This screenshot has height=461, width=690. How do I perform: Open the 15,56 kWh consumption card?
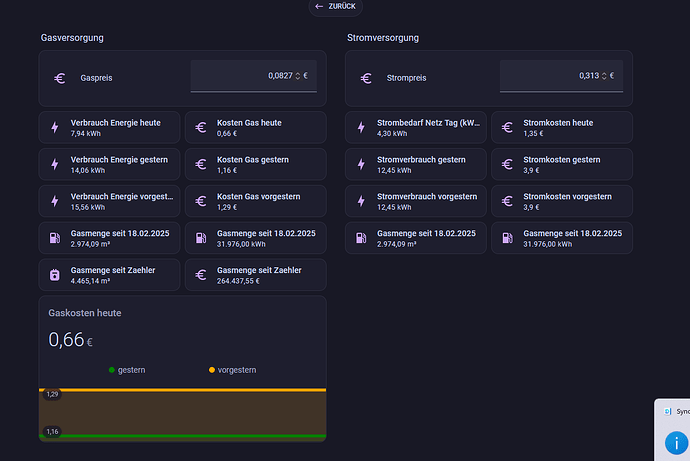[110, 201]
